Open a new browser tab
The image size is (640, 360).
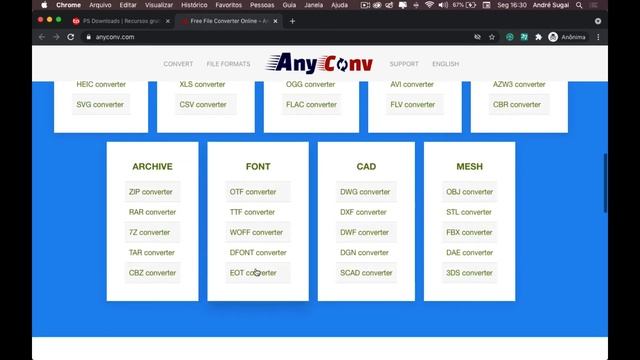click(292, 21)
